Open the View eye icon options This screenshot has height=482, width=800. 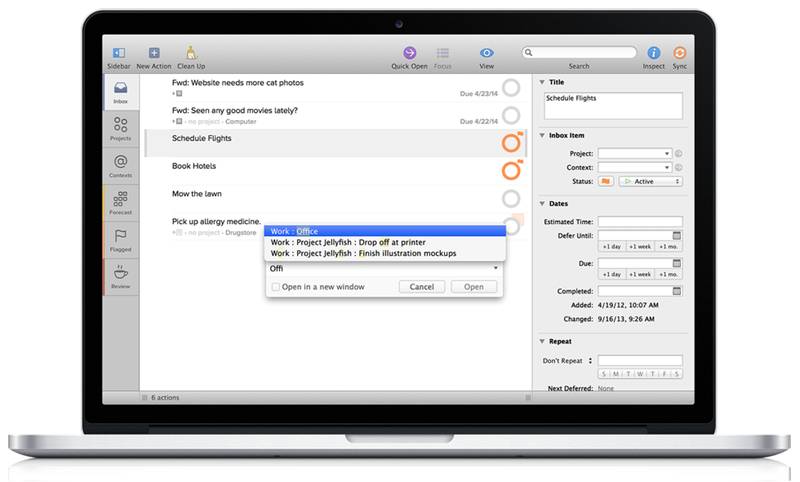click(486, 53)
